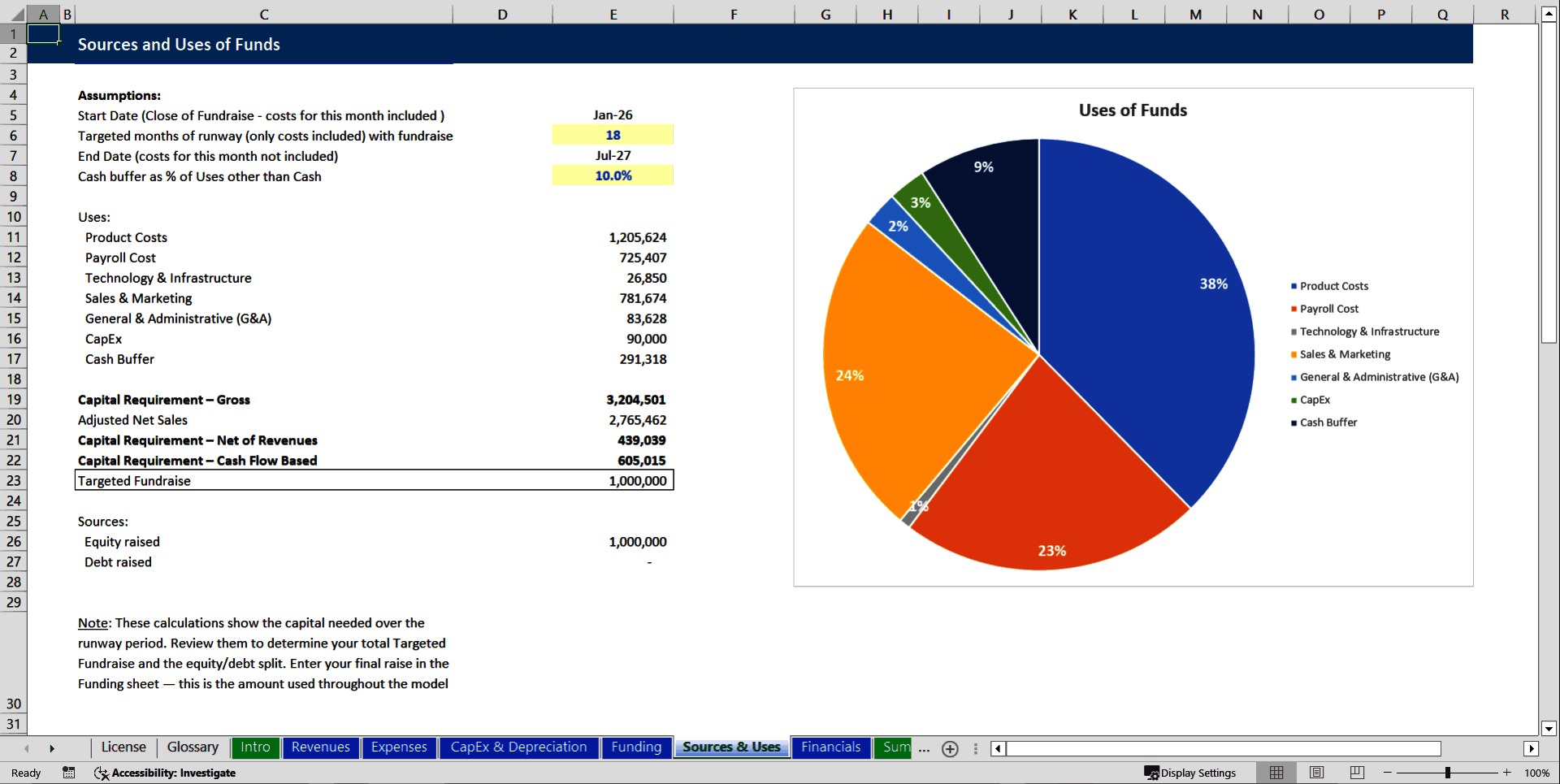Open the Glossary sheet tab
Viewport: 1560px width, 784px height.
[192, 747]
